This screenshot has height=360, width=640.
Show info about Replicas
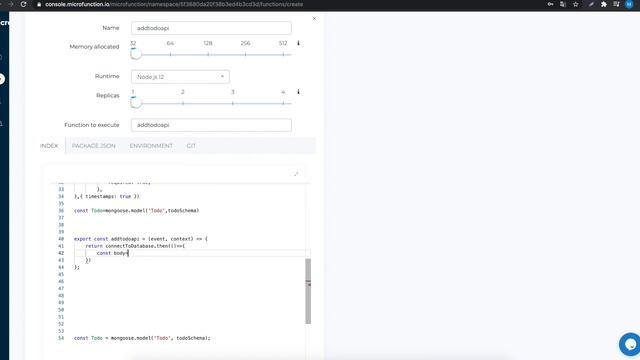point(298,91)
